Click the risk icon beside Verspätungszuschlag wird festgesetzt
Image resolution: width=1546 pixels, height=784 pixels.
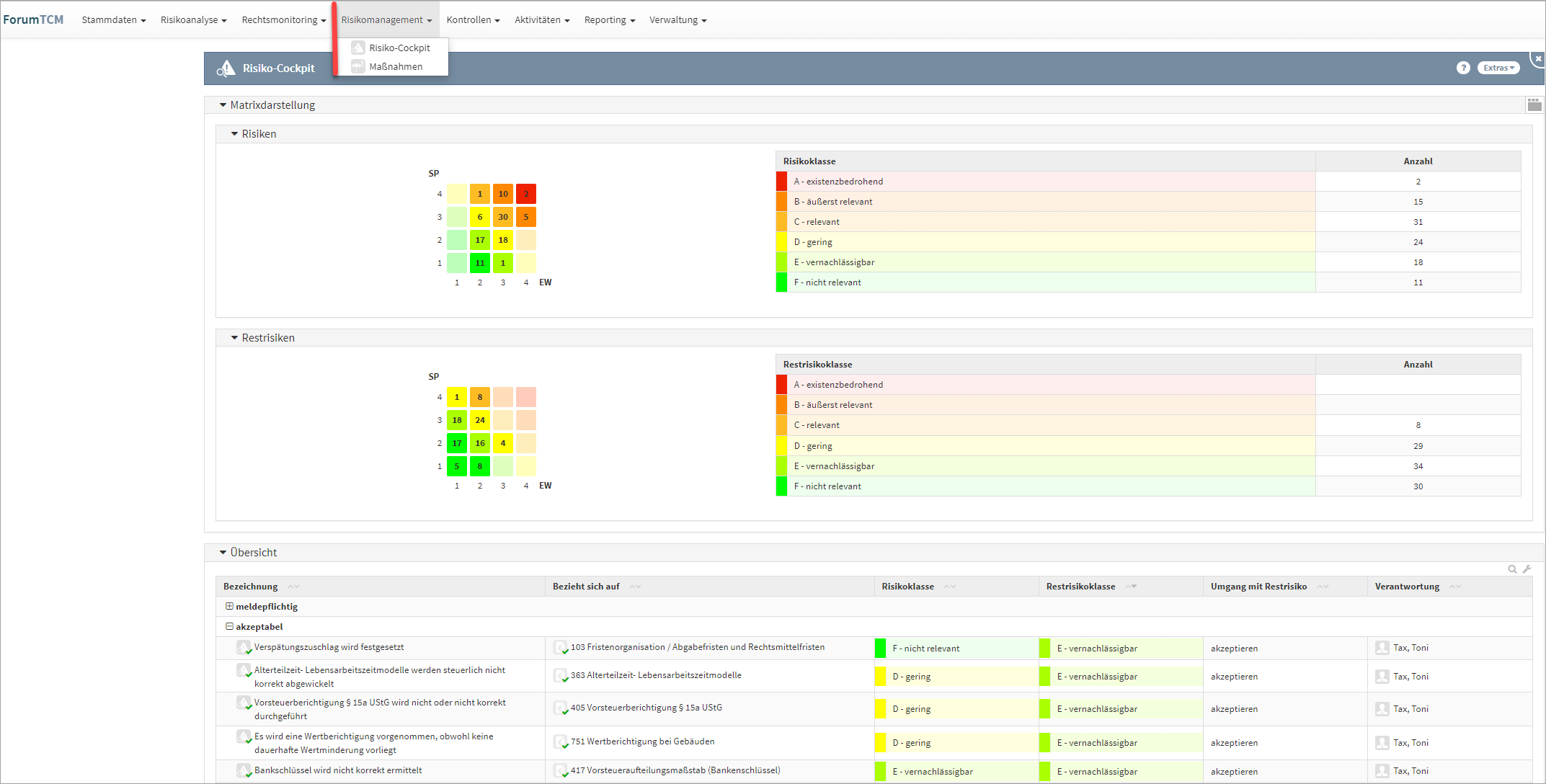(244, 647)
